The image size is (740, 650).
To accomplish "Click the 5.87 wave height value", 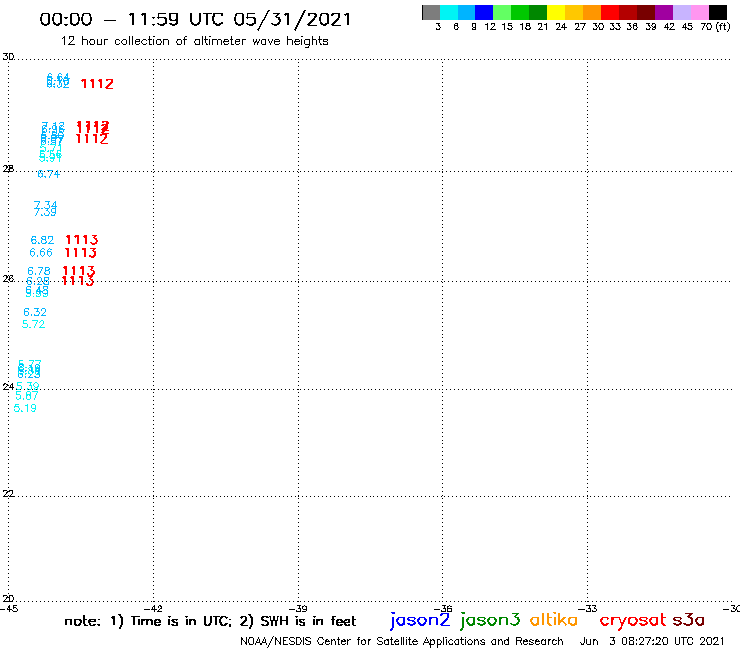I will coord(26,396).
